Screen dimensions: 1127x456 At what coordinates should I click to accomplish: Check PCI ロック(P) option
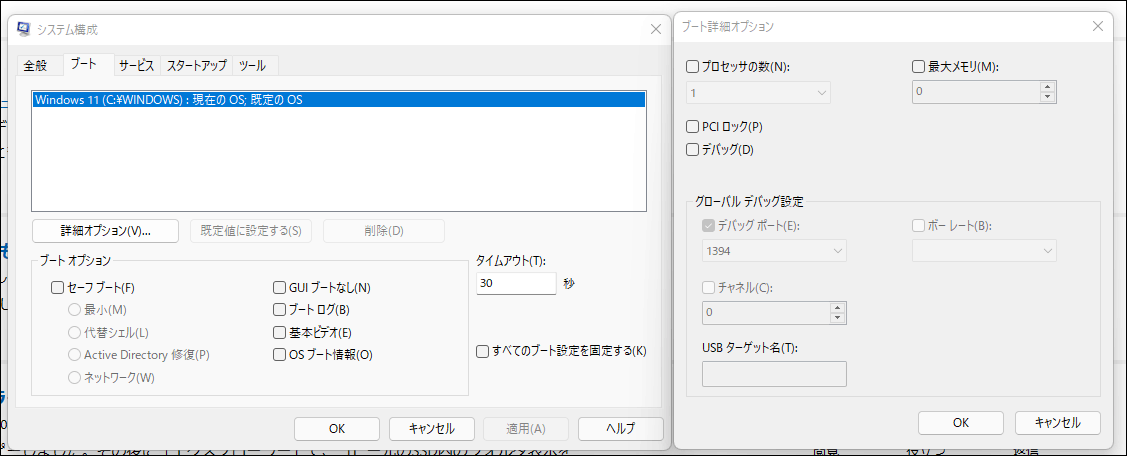(x=693, y=127)
